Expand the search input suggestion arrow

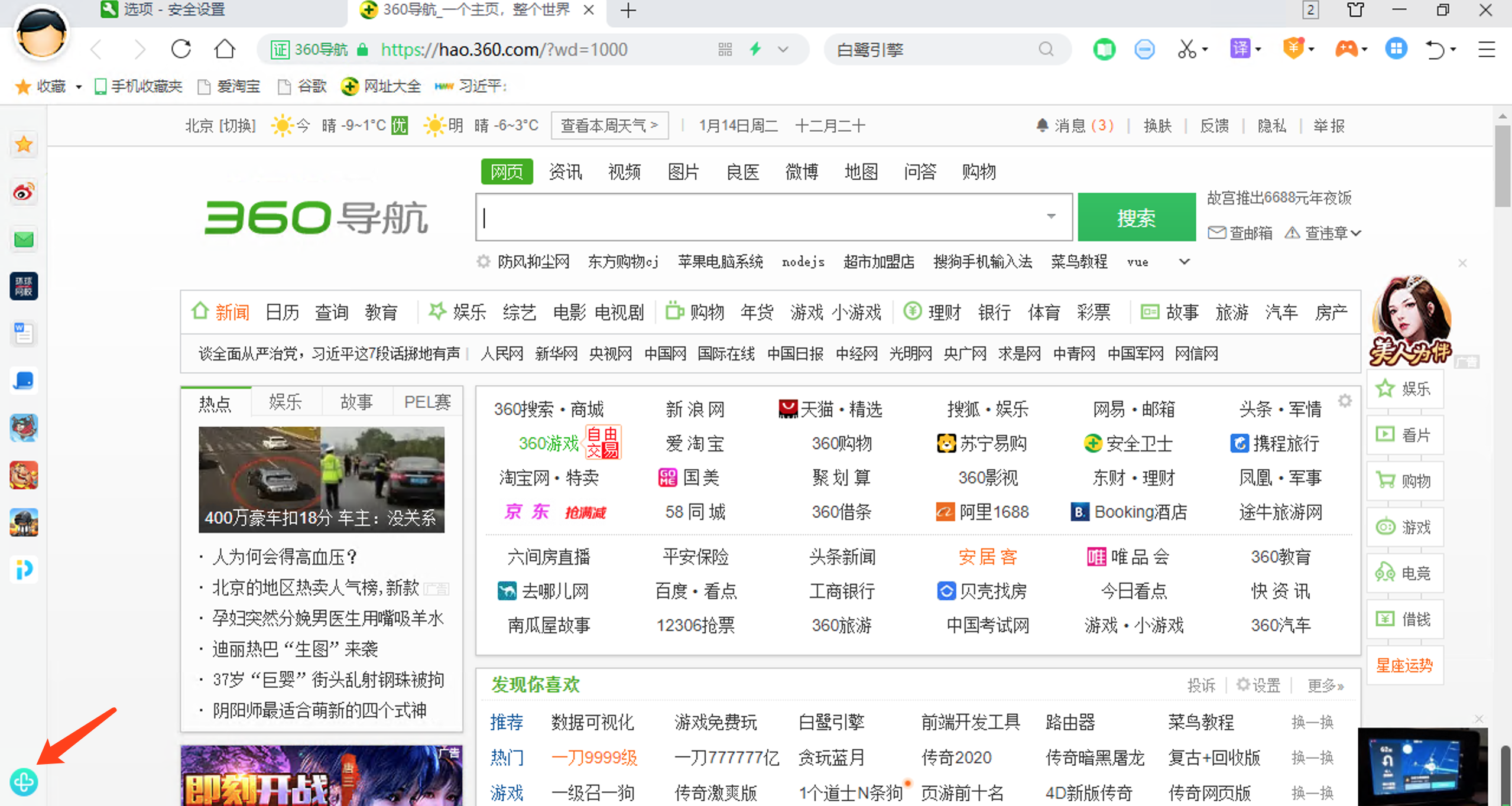1051,216
